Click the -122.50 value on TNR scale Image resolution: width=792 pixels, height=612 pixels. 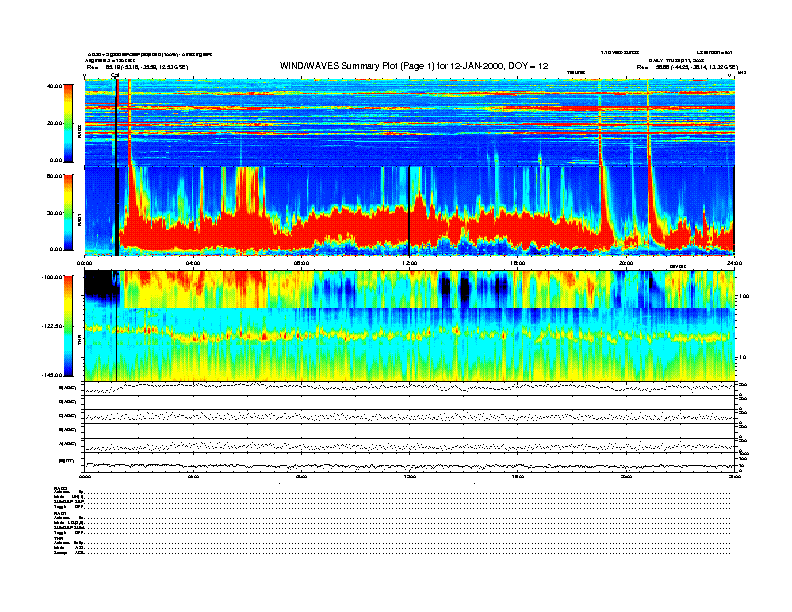coord(52,326)
